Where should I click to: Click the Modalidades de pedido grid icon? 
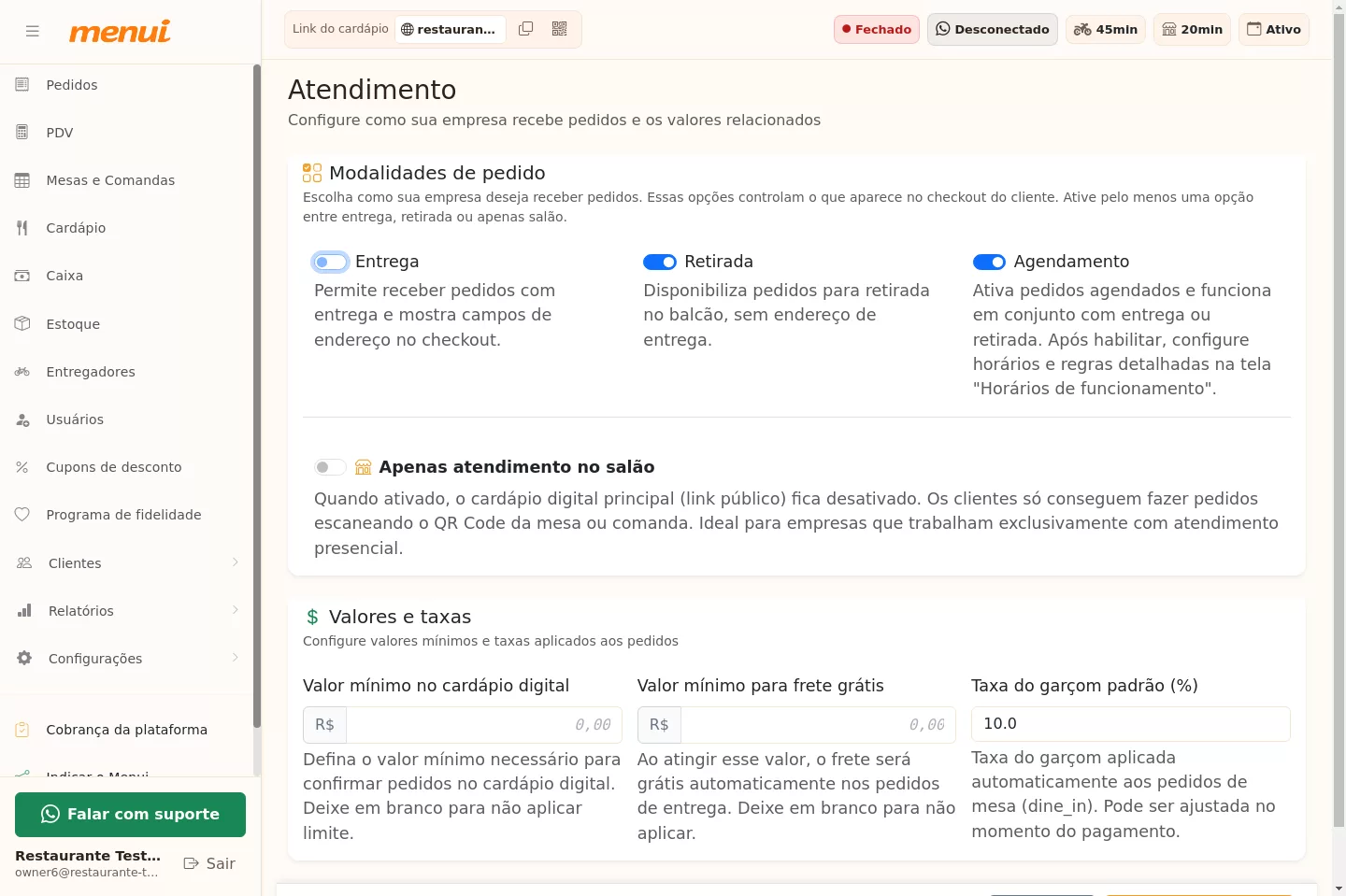click(312, 173)
